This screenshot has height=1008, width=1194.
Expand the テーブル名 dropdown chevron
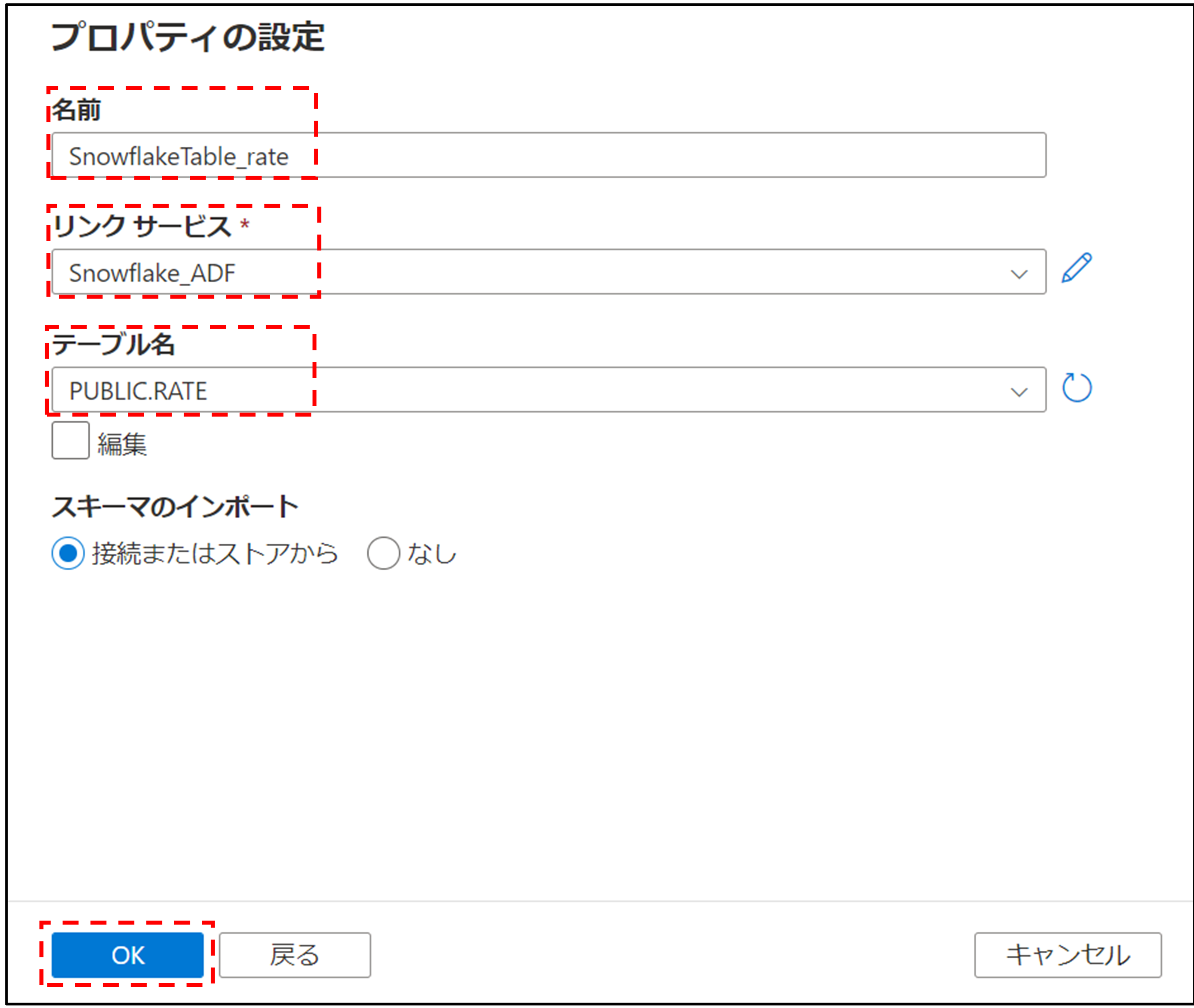tap(1019, 391)
